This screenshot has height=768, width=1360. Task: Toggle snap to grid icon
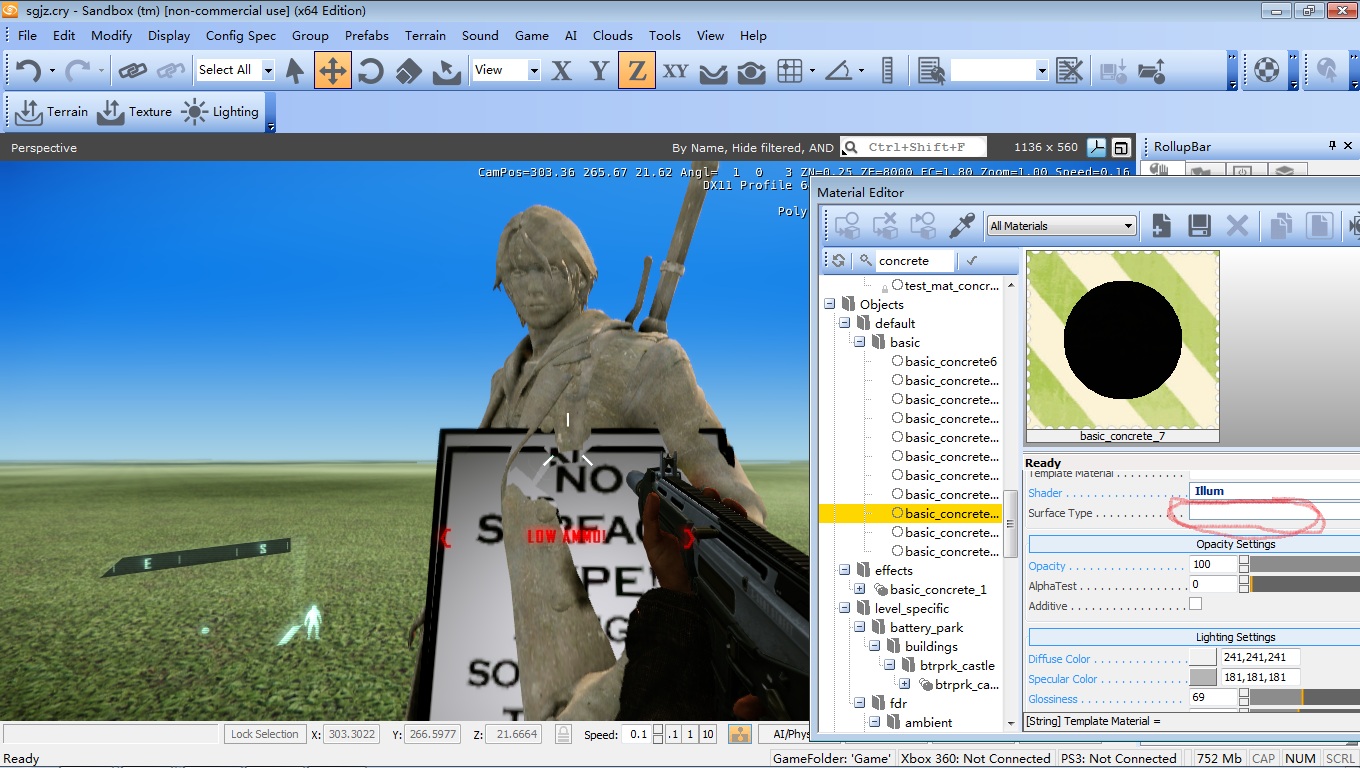pyautogui.click(x=790, y=70)
